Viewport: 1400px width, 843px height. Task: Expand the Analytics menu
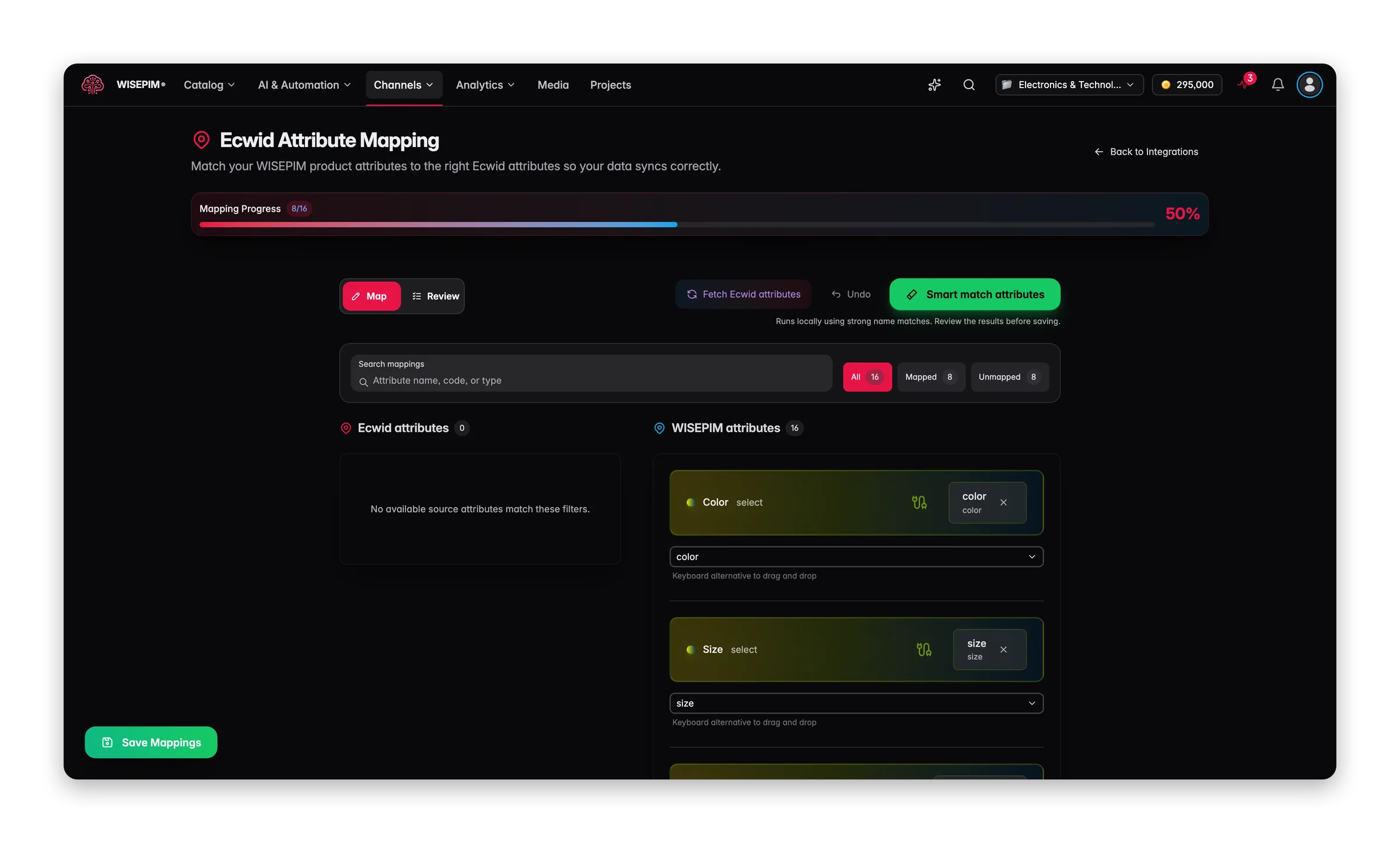(x=485, y=85)
